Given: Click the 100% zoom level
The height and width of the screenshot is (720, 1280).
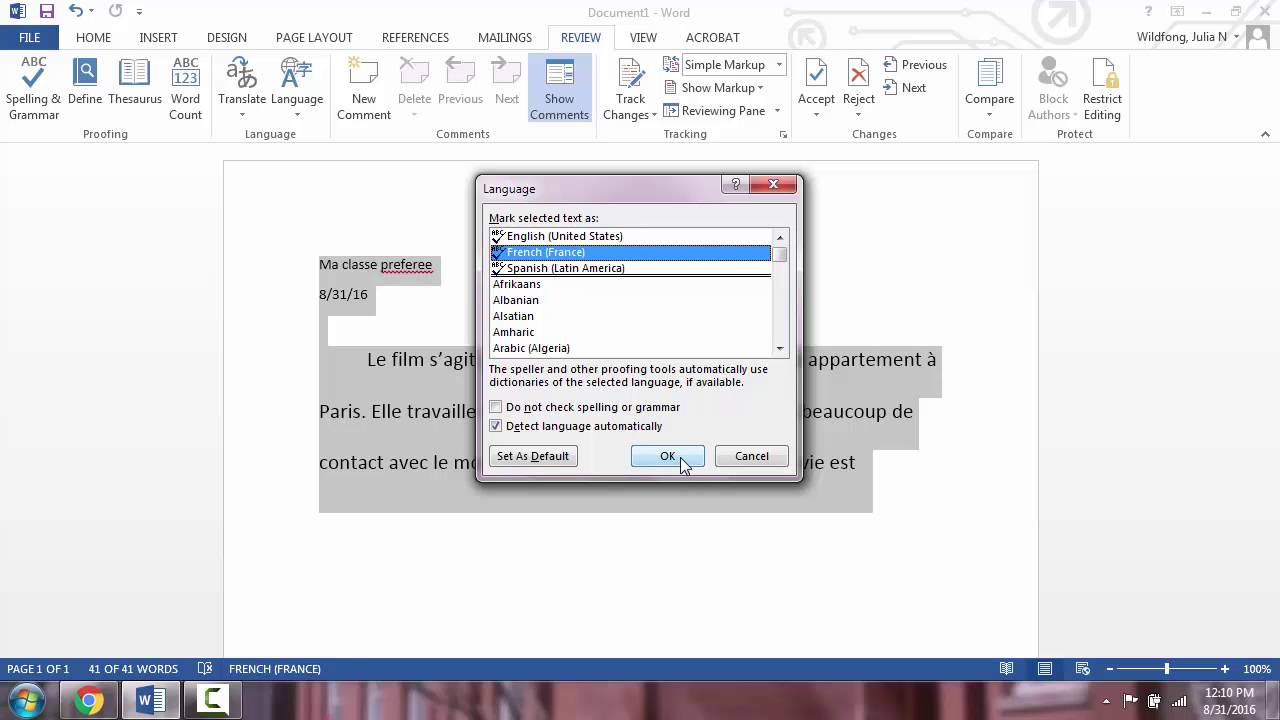Looking at the screenshot, I should (x=1257, y=669).
